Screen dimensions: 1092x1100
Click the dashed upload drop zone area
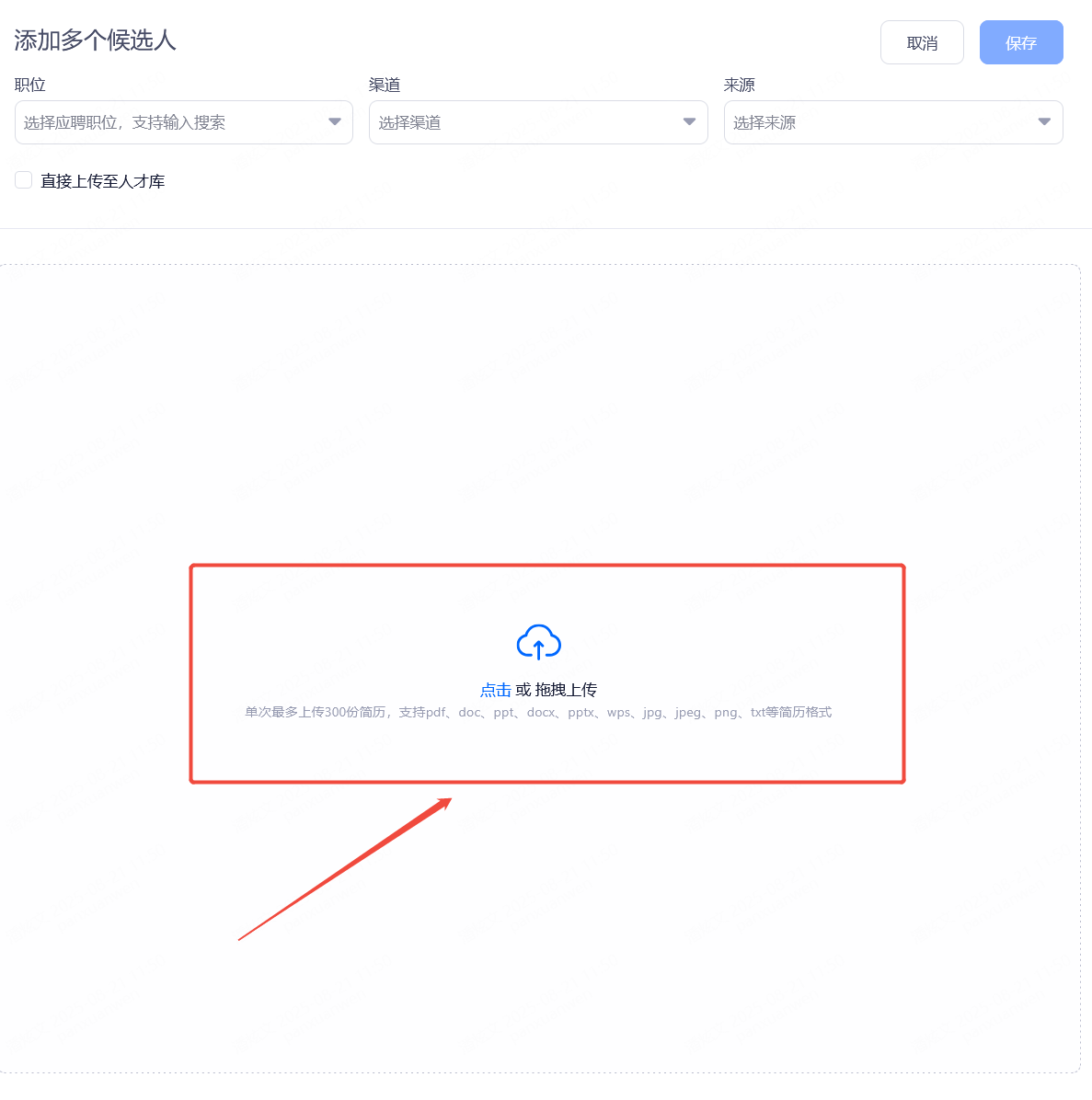tap(538, 421)
